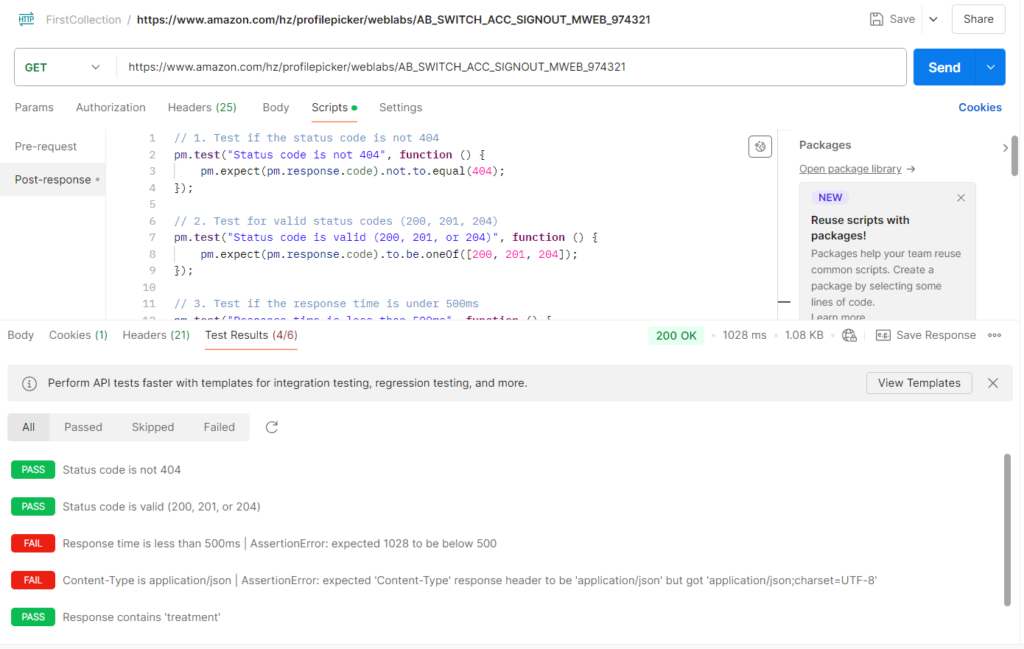Collapse the Packages panel chevron
Image resolution: width=1024 pixels, height=649 pixels.
coord(1005,148)
